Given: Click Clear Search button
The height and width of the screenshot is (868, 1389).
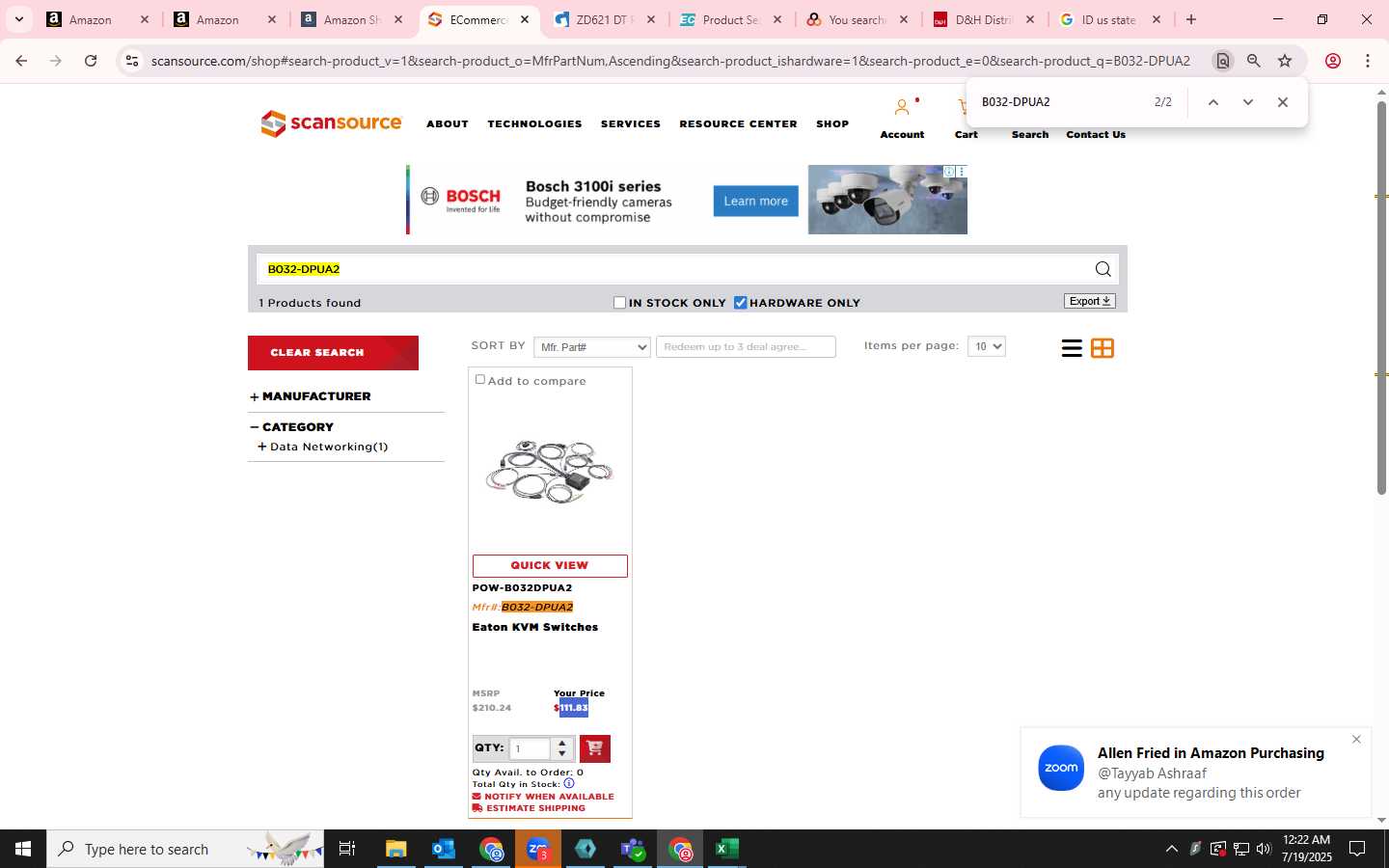Looking at the screenshot, I should point(333,353).
